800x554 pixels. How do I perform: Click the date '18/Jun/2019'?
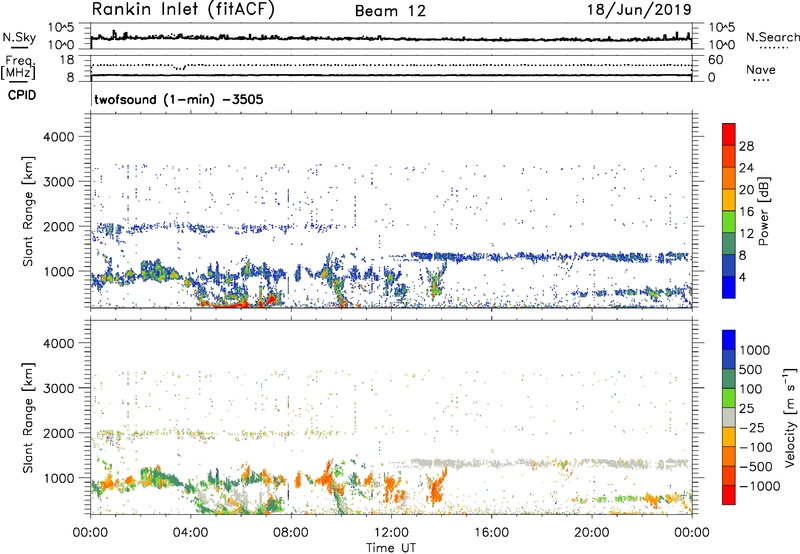pyautogui.click(x=639, y=10)
